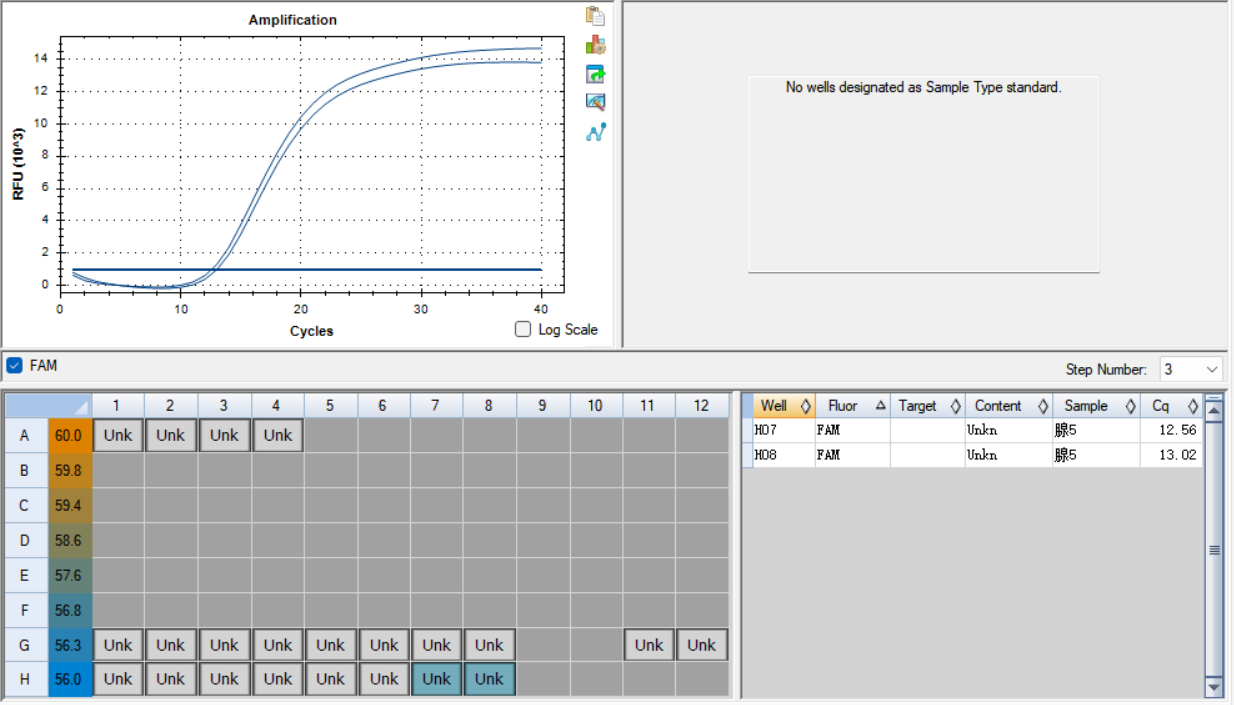This screenshot has width=1234, height=705.
Task: Select plate column 12 header
Action: point(702,405)
